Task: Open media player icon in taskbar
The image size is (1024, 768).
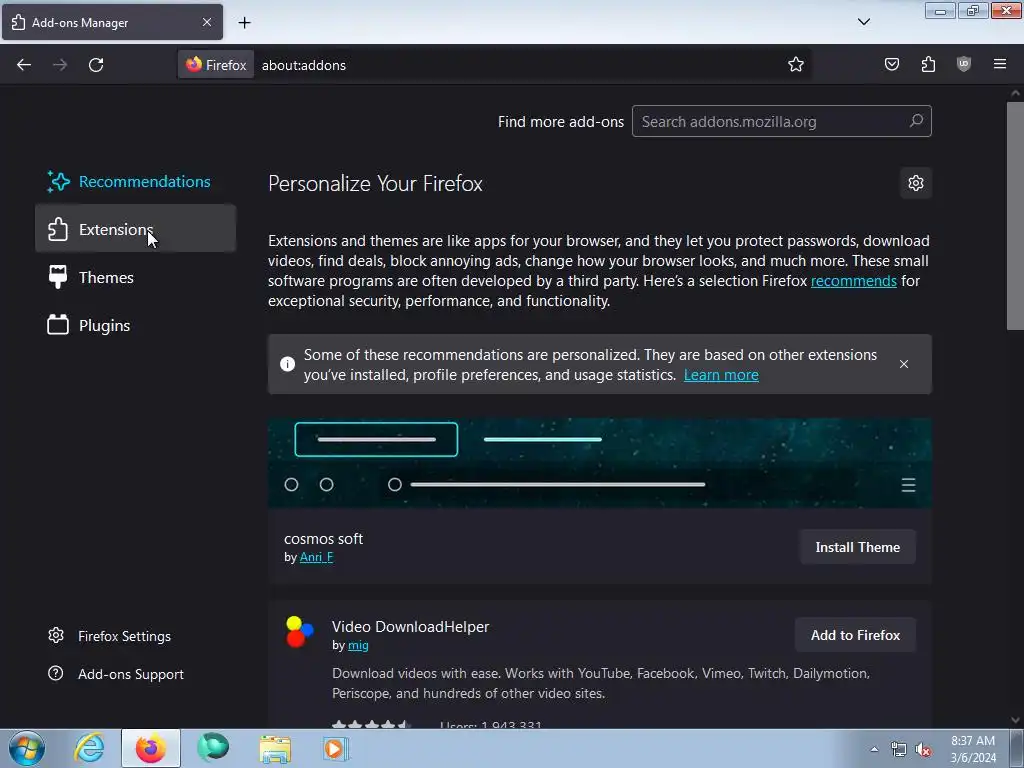Action: [335, 748]
